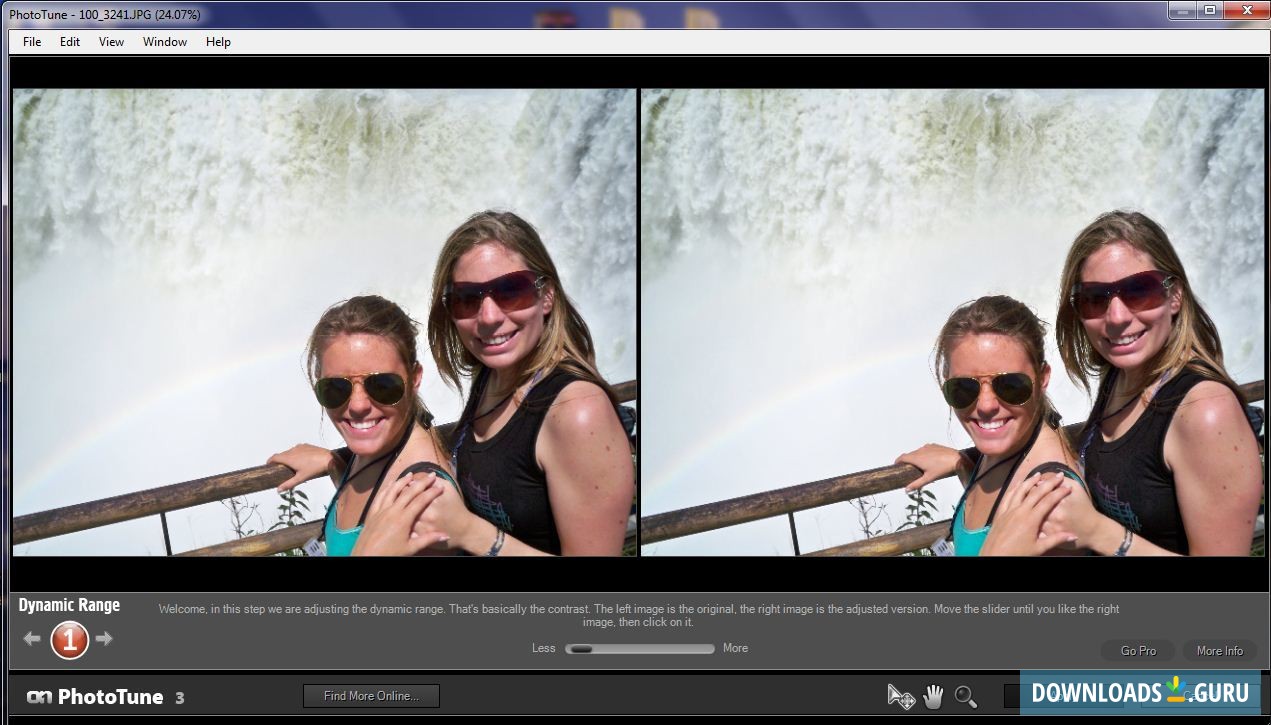Go to the next step arrow
Viewport: 1271px width, 725px height.
click(x=104, y=639)
